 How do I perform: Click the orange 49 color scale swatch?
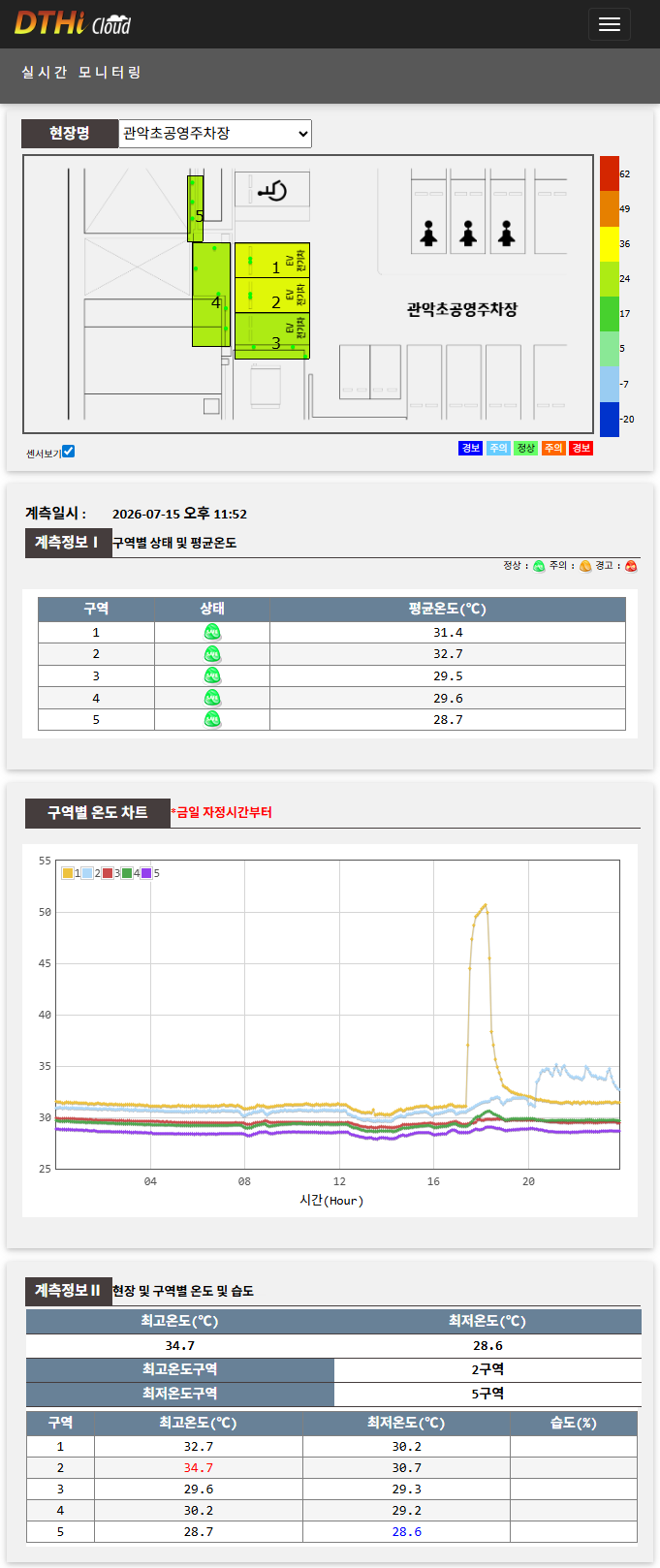click(609, 208)
